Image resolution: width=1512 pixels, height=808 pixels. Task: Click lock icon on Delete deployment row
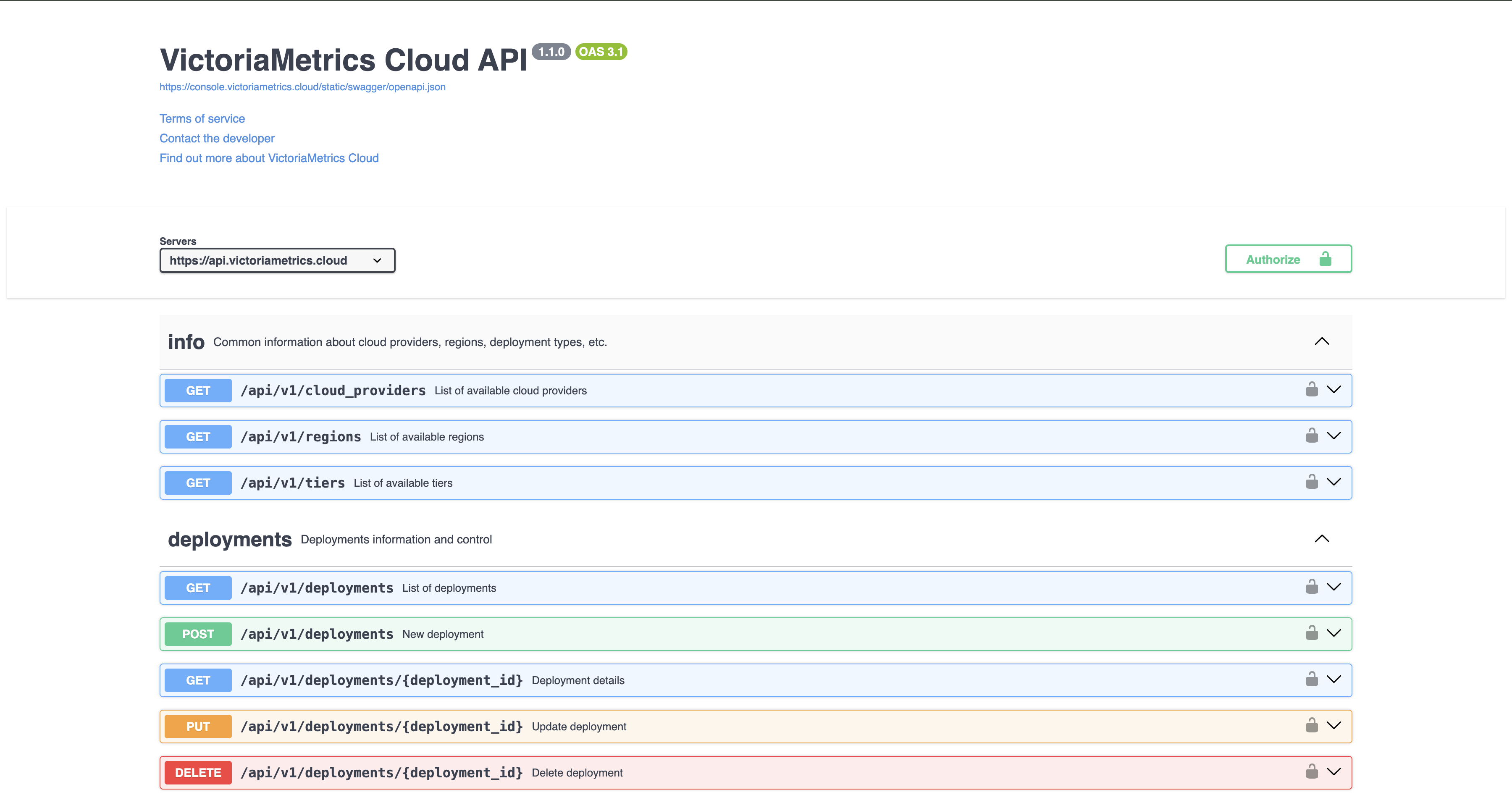[1311, 771]
